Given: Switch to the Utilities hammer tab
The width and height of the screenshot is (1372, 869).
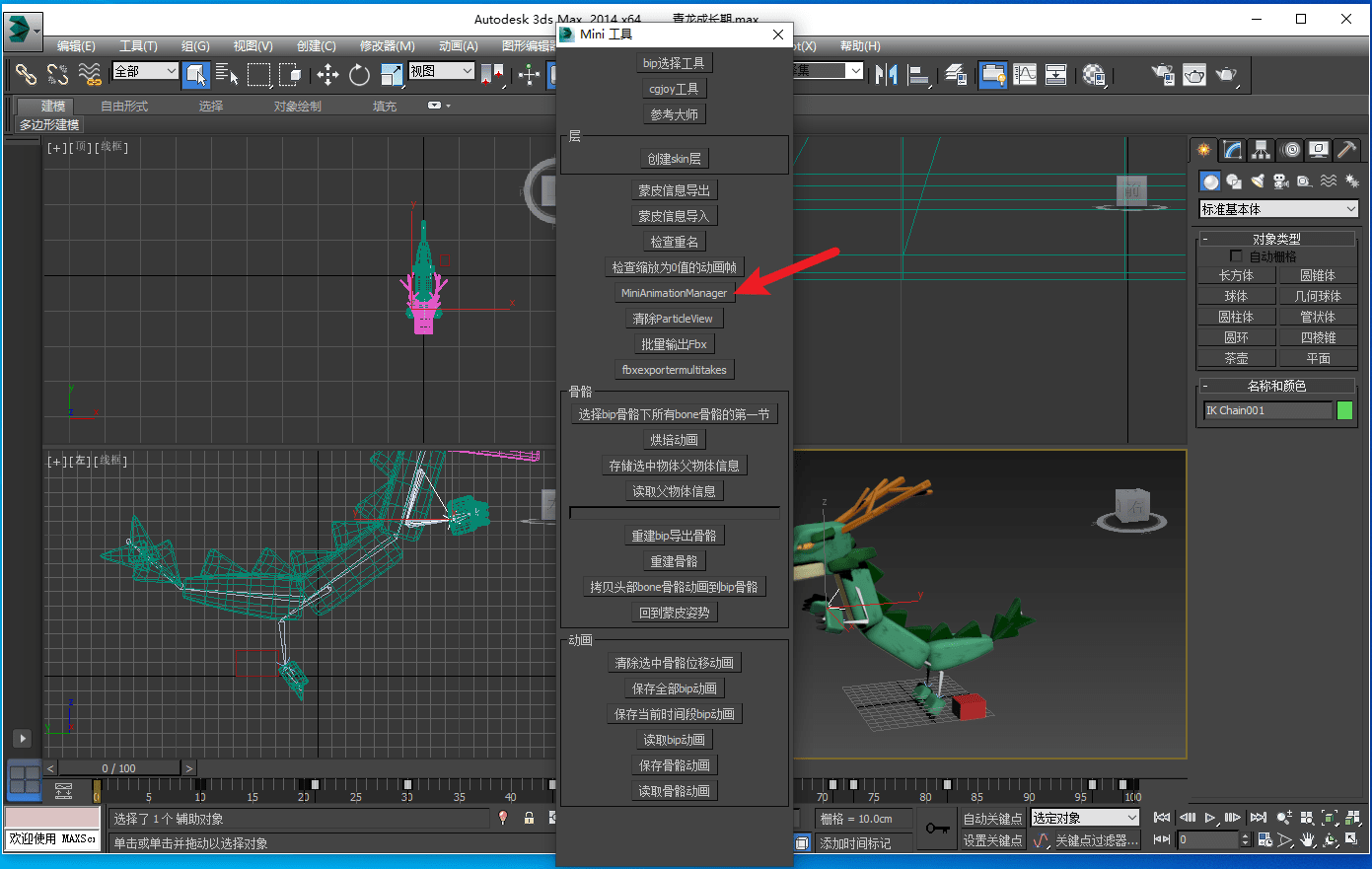Looking at the screenshot, I should click(1346, 150).
